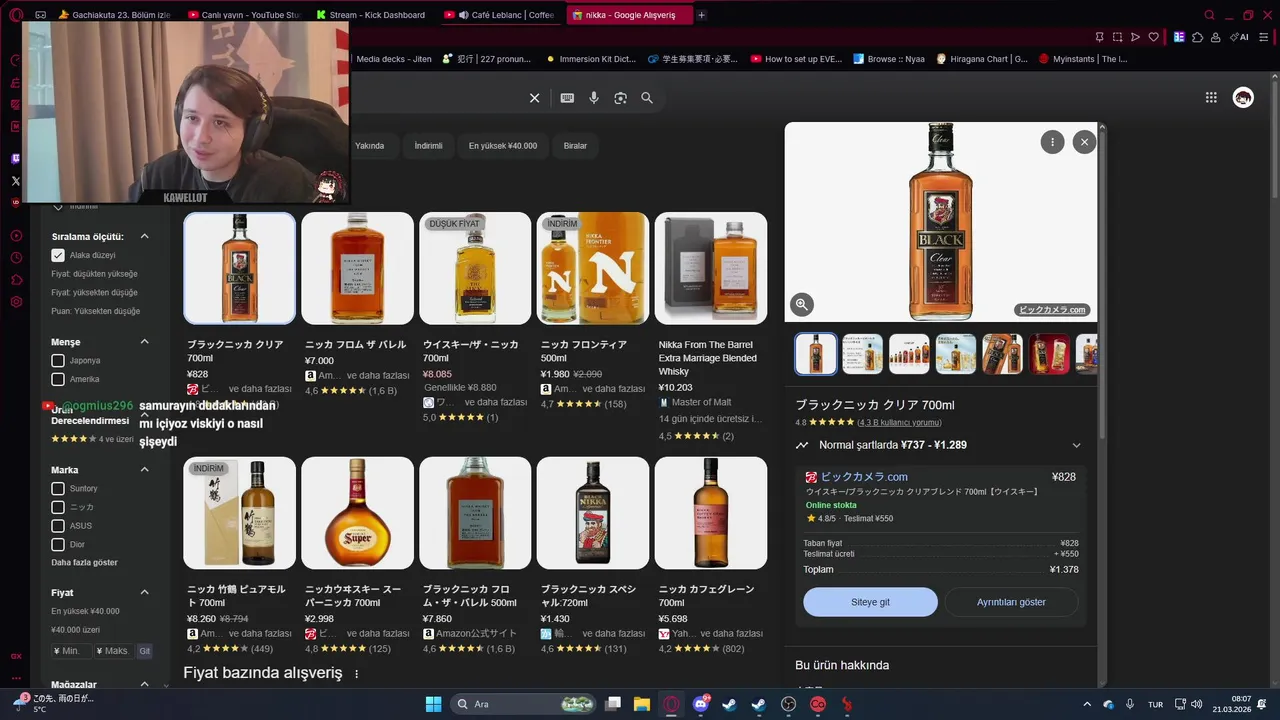Open the Twitch icon in the Opera sidebar

coord(16,158)
